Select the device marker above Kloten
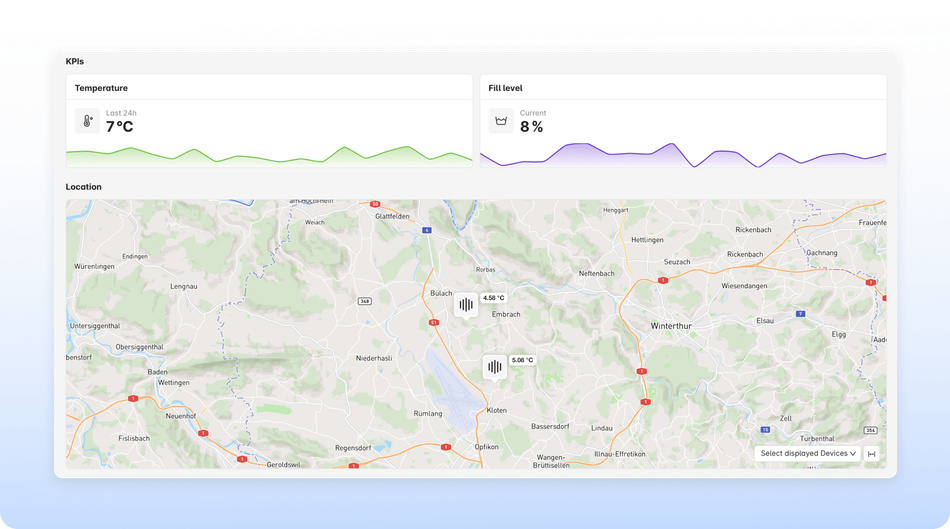The image size is (950, 529). click(x=494, y=367)
